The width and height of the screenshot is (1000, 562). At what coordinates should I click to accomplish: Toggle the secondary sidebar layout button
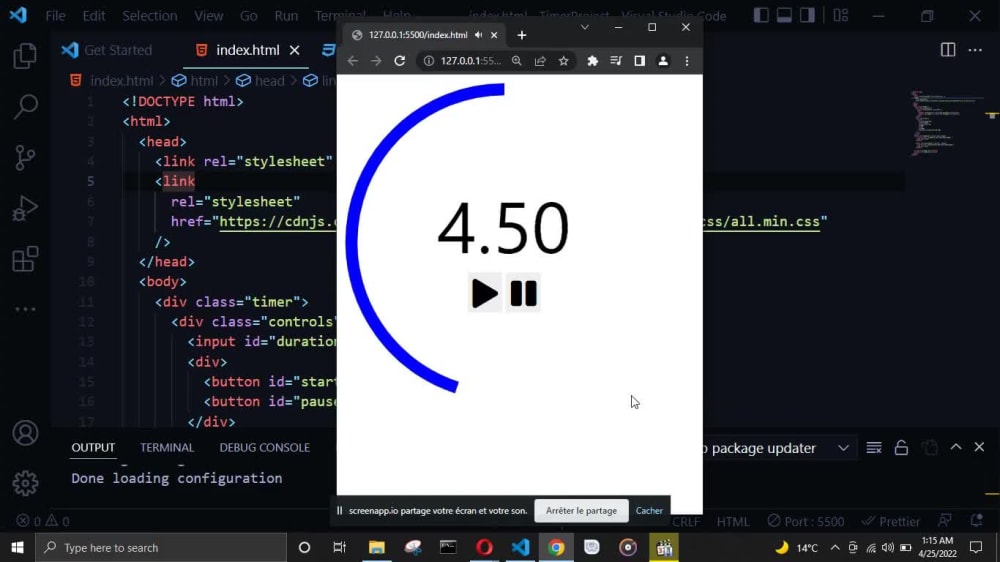tap(807, 15)
